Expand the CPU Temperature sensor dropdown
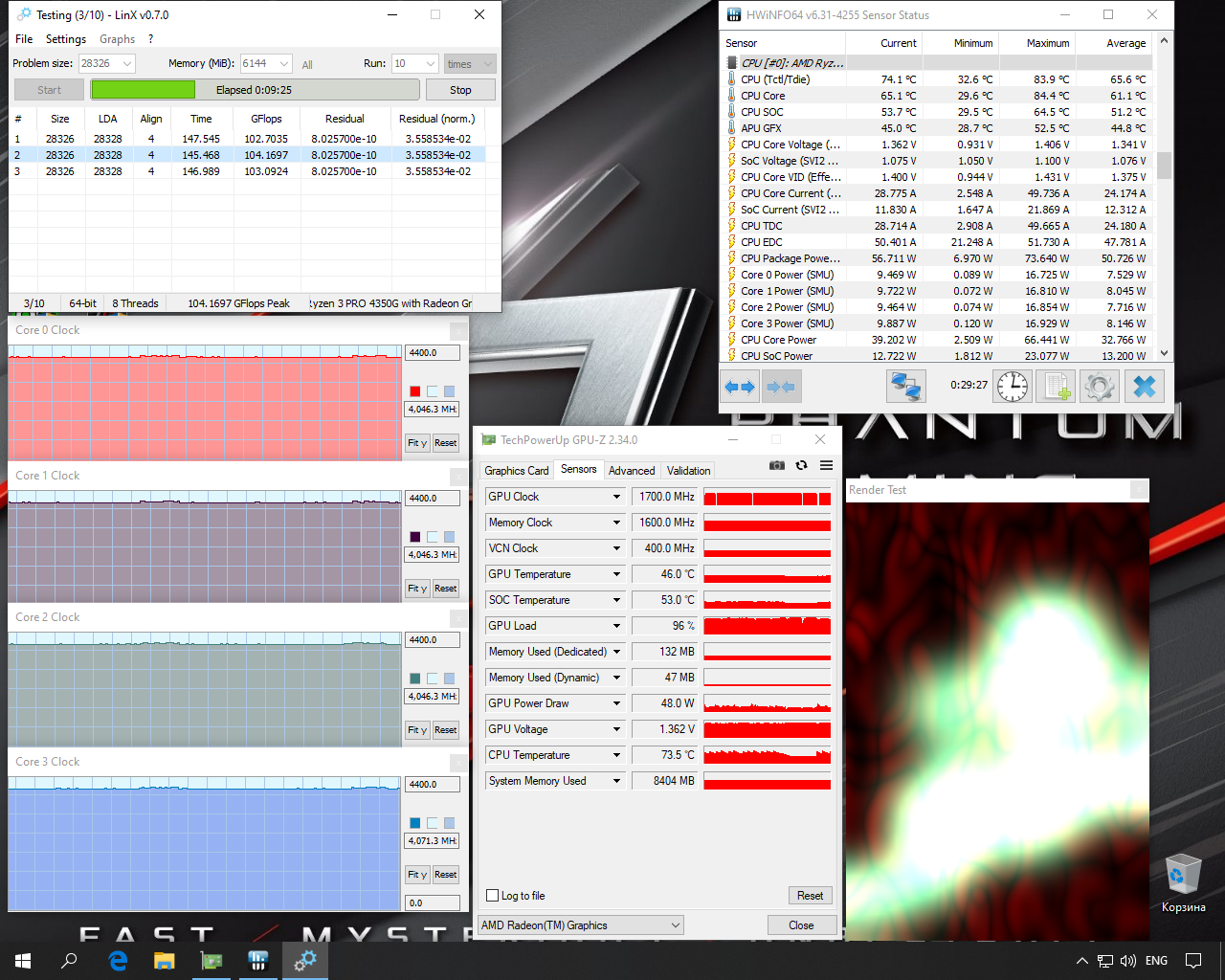 [x=616, y=755]
